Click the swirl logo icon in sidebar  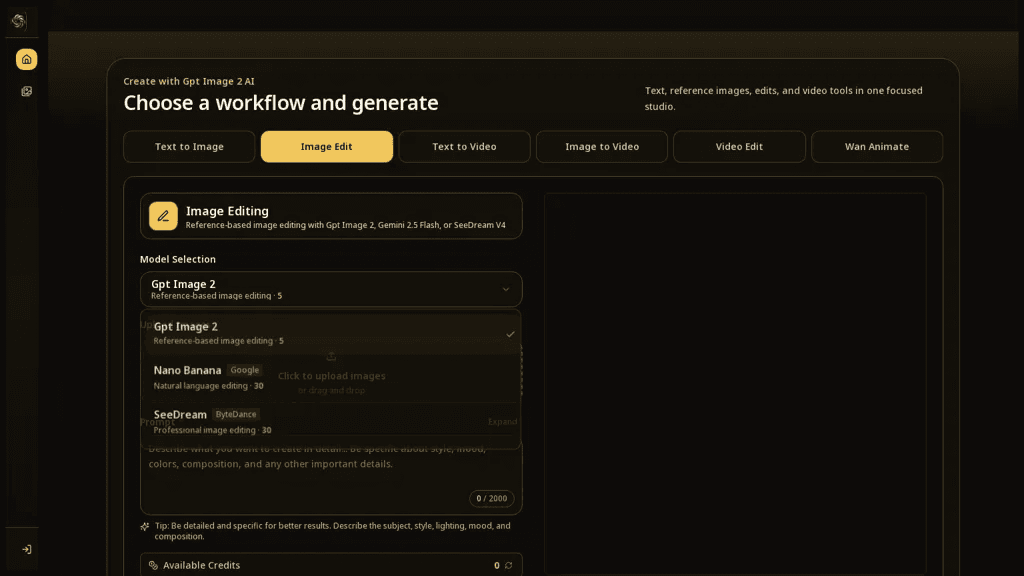(19, 21)
